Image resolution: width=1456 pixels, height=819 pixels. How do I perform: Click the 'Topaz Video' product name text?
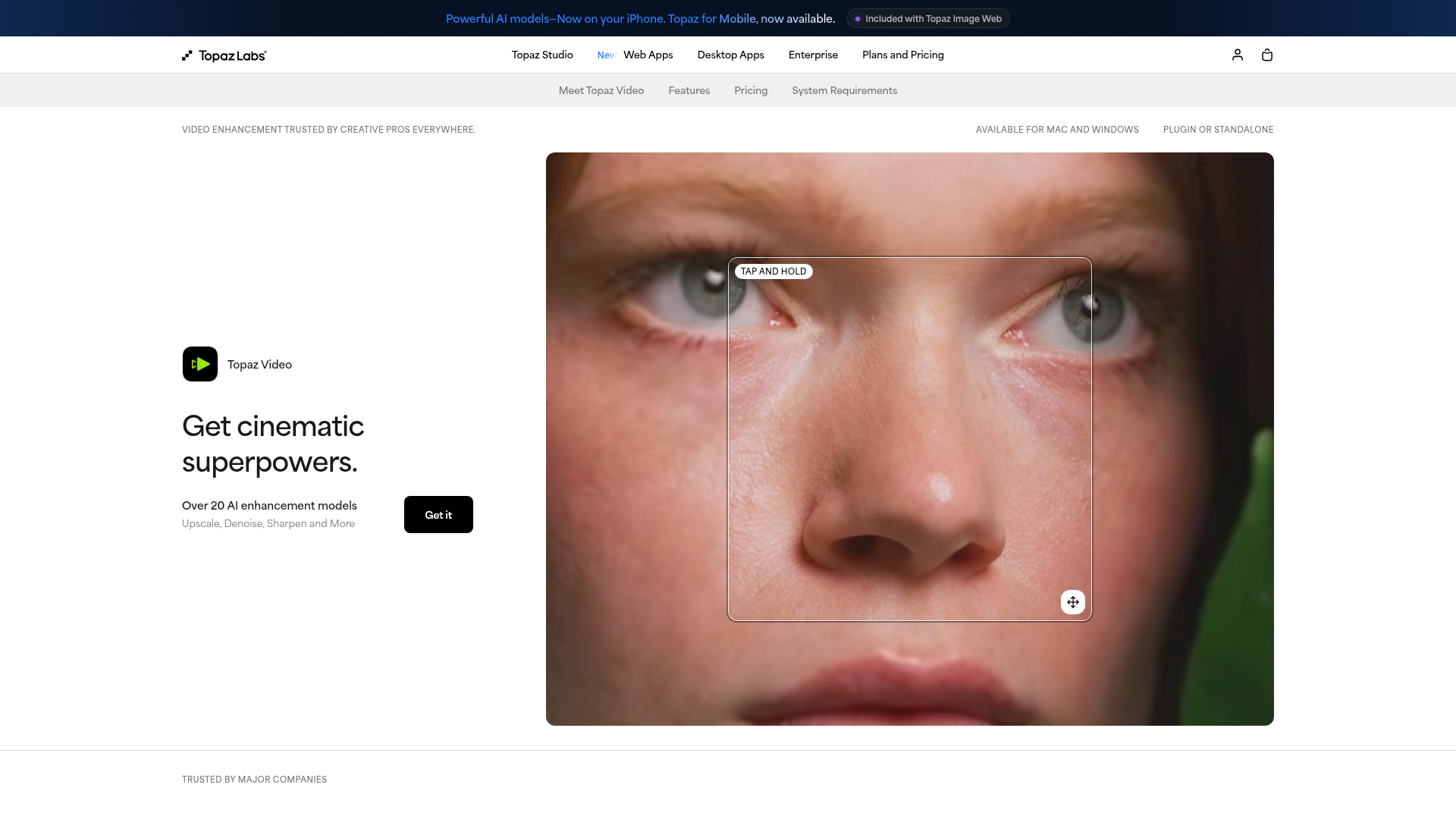pyautogui.click(x=259, y=365)
